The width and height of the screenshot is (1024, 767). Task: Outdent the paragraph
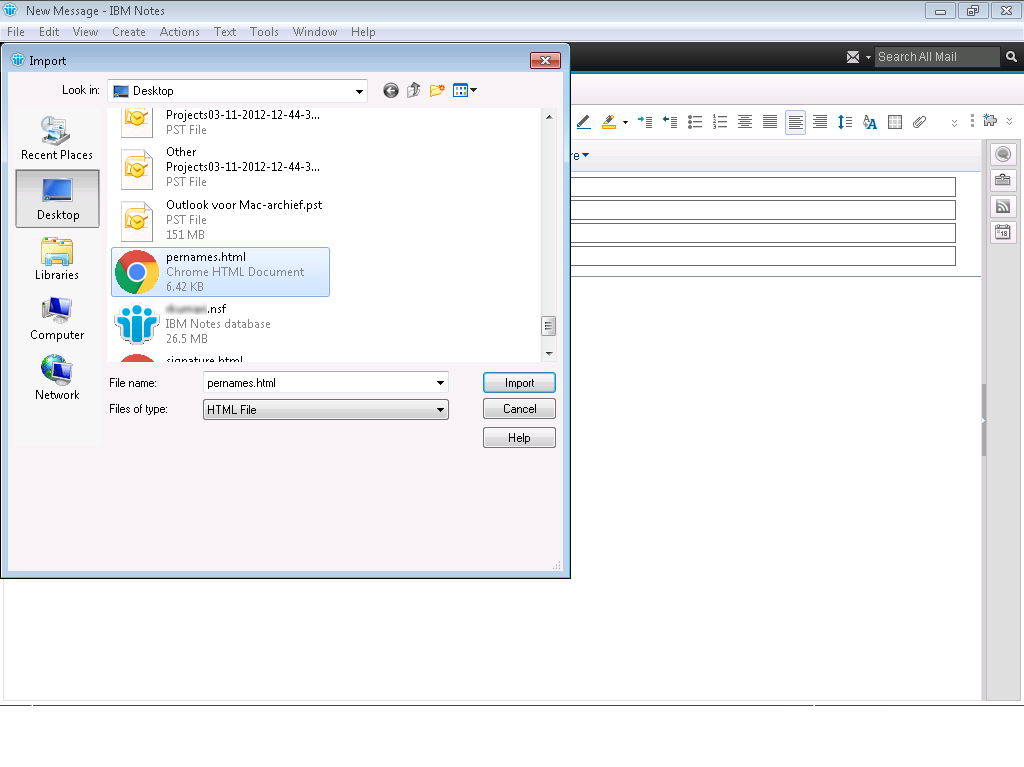[670, 122]
